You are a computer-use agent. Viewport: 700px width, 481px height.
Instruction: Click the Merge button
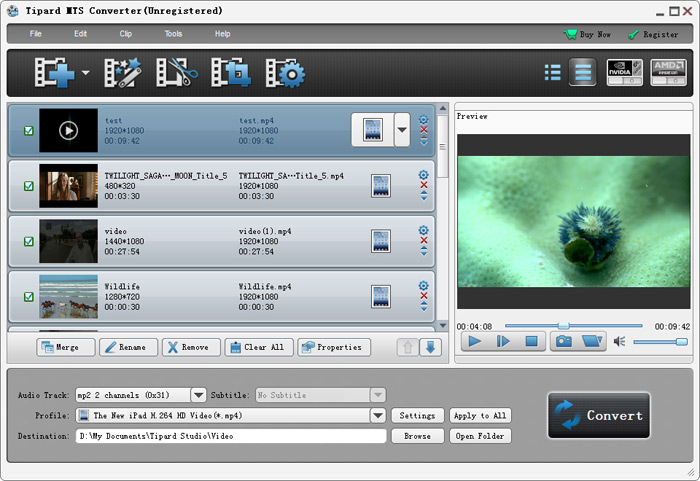66,347
